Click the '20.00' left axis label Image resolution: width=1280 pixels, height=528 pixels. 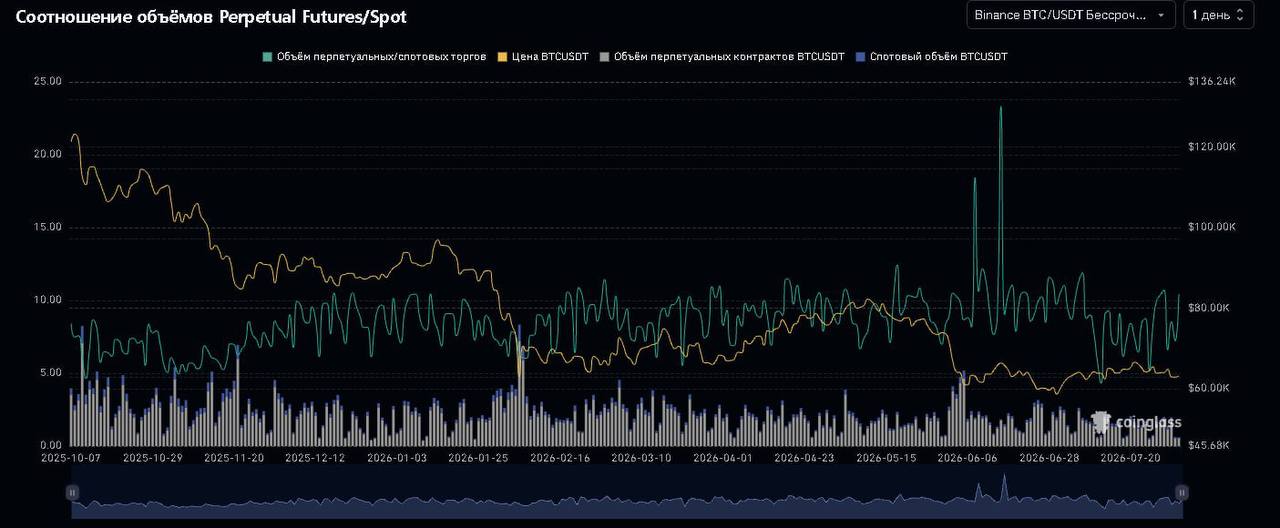click(x=48, y=154)
